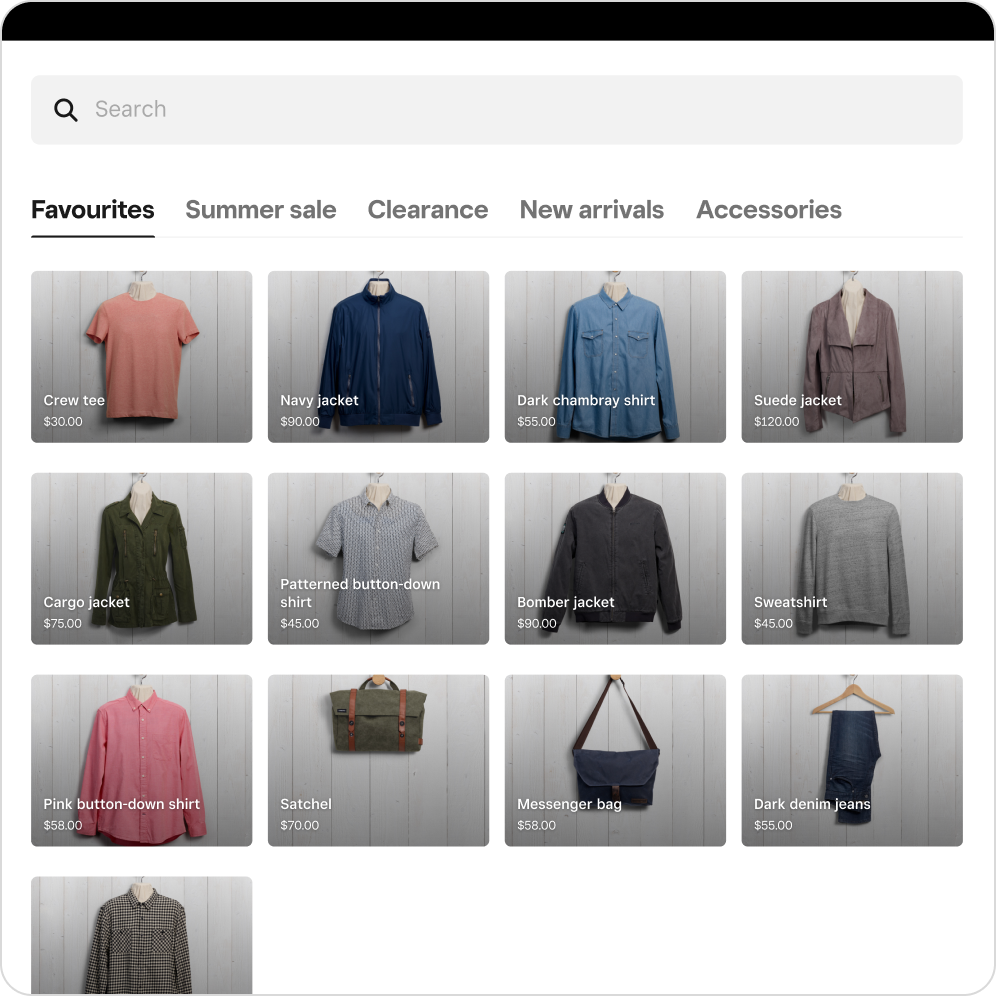Open the Messenger bag product card
The height and width of the screenshot is (996, 996).
click(616, 760)
